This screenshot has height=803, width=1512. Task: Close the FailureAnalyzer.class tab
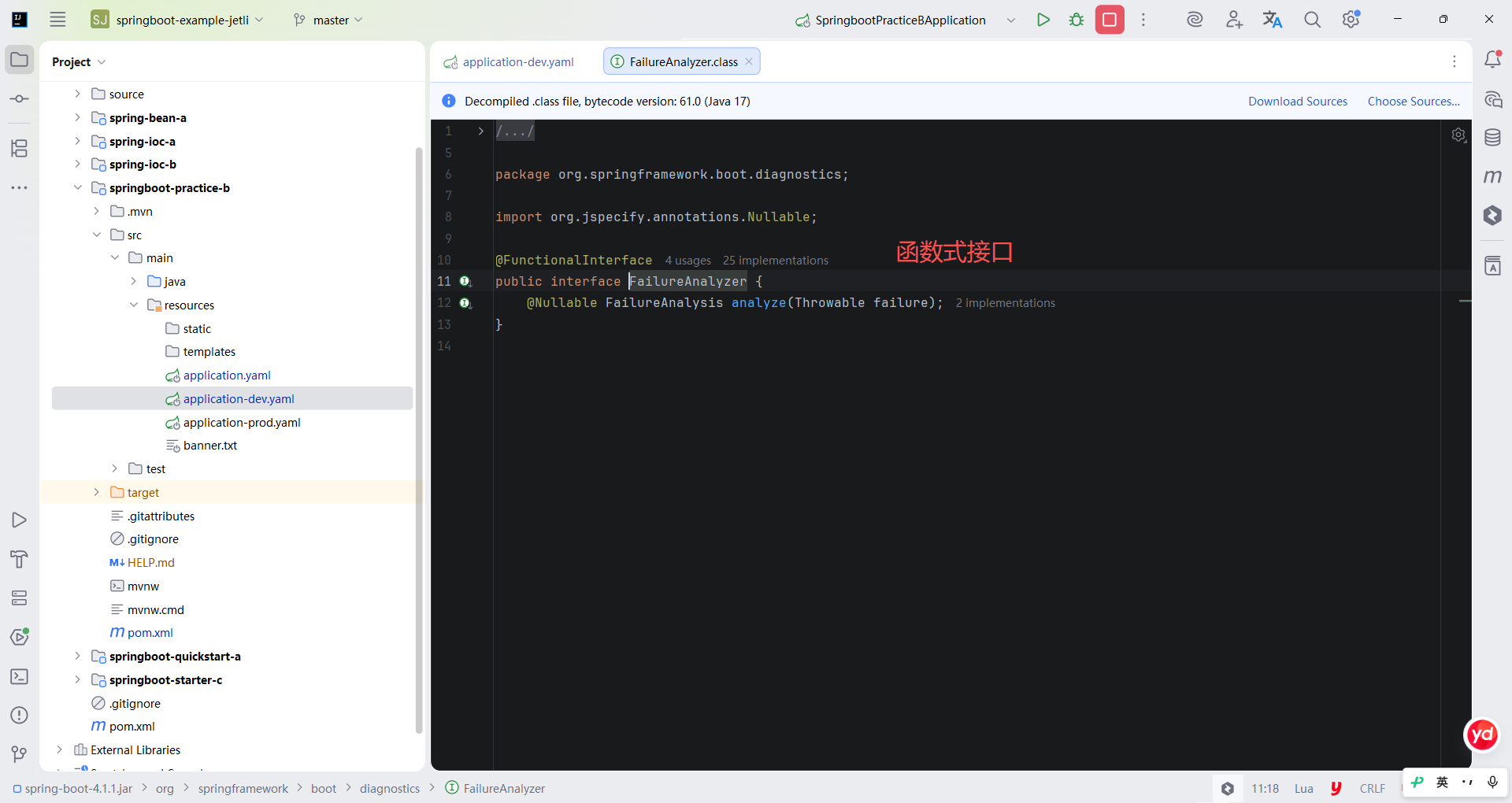(749, 61)
